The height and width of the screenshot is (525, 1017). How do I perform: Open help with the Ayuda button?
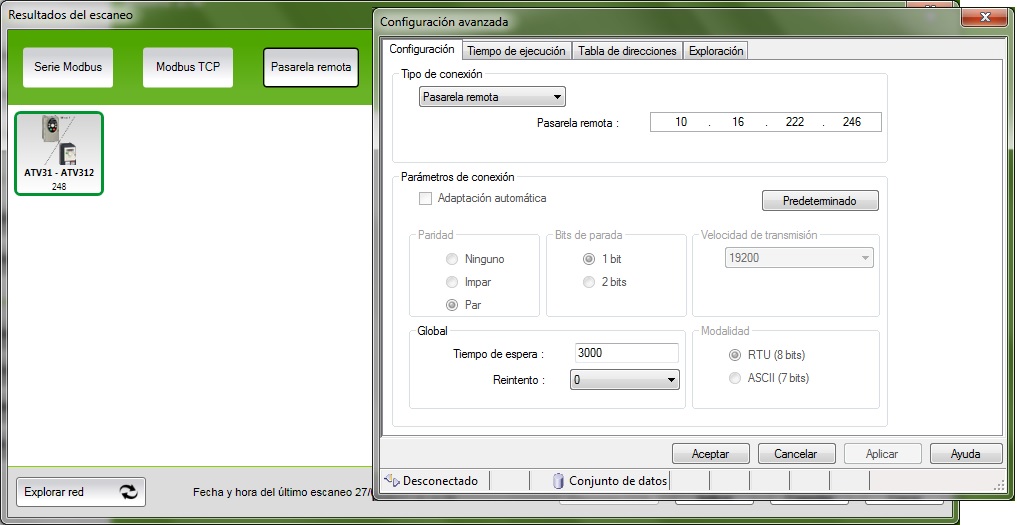coord(966,454)
